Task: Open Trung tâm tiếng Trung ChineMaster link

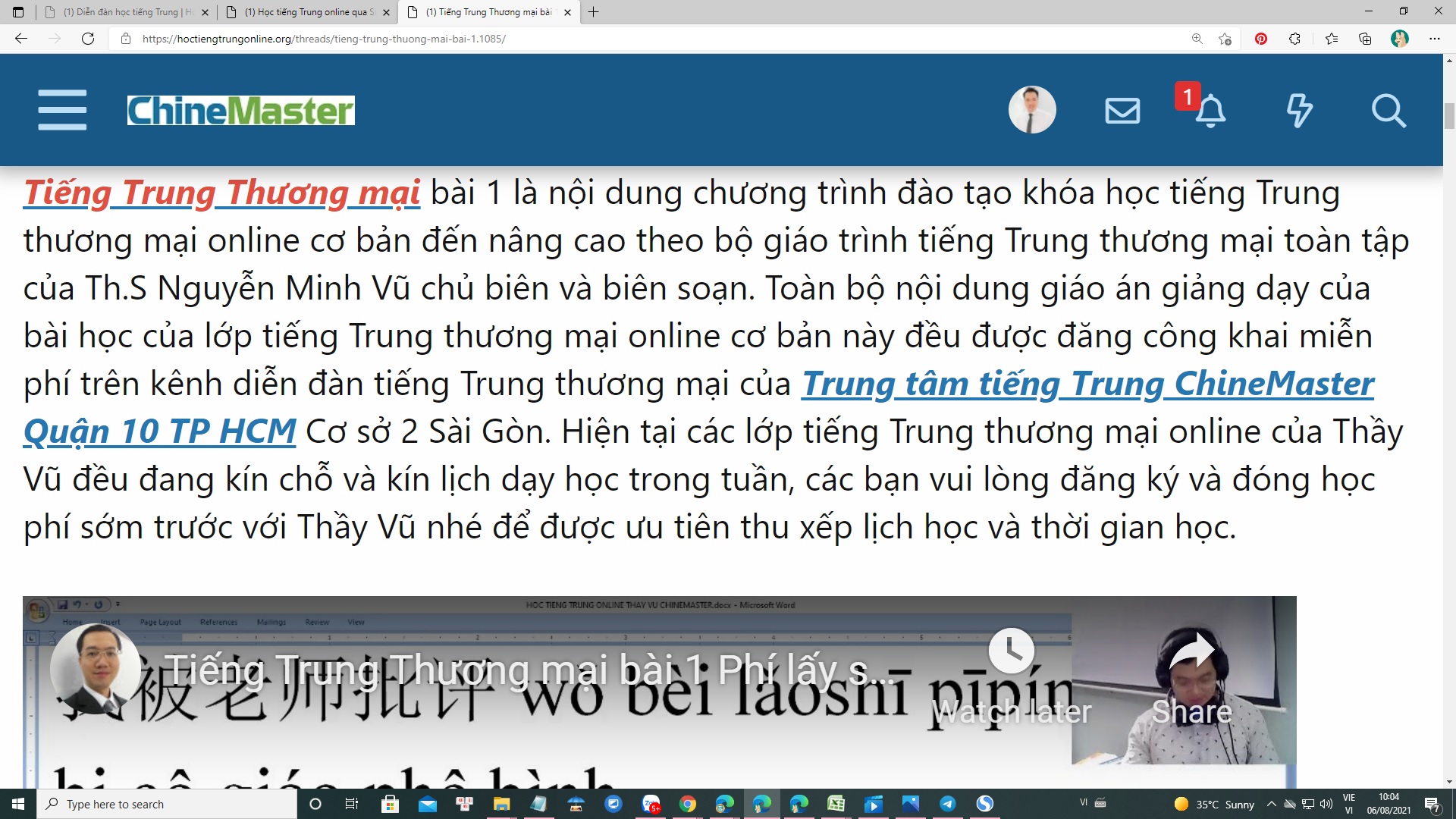Action: 1087,384
